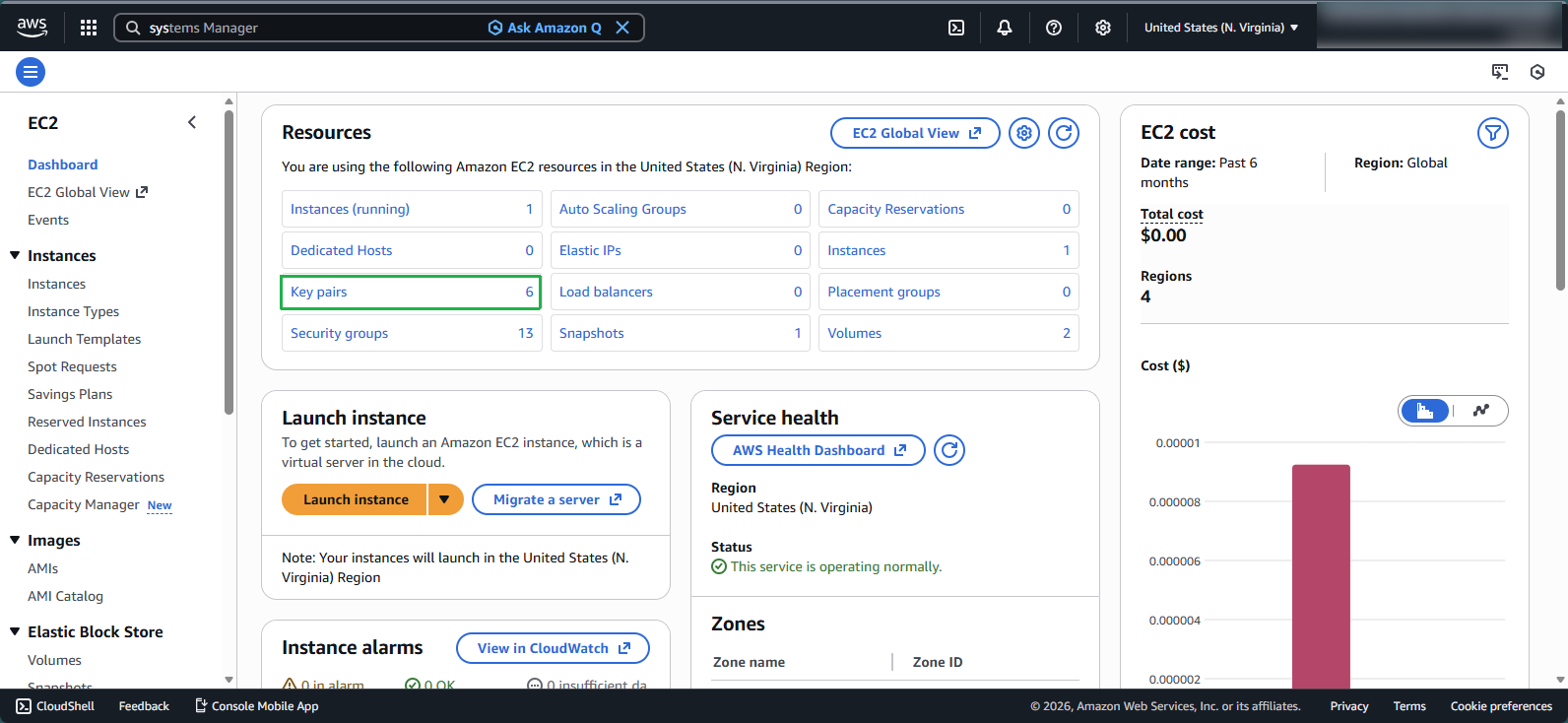
Task: Open Spot Requests in sidebar
Action: pos(72,366)
